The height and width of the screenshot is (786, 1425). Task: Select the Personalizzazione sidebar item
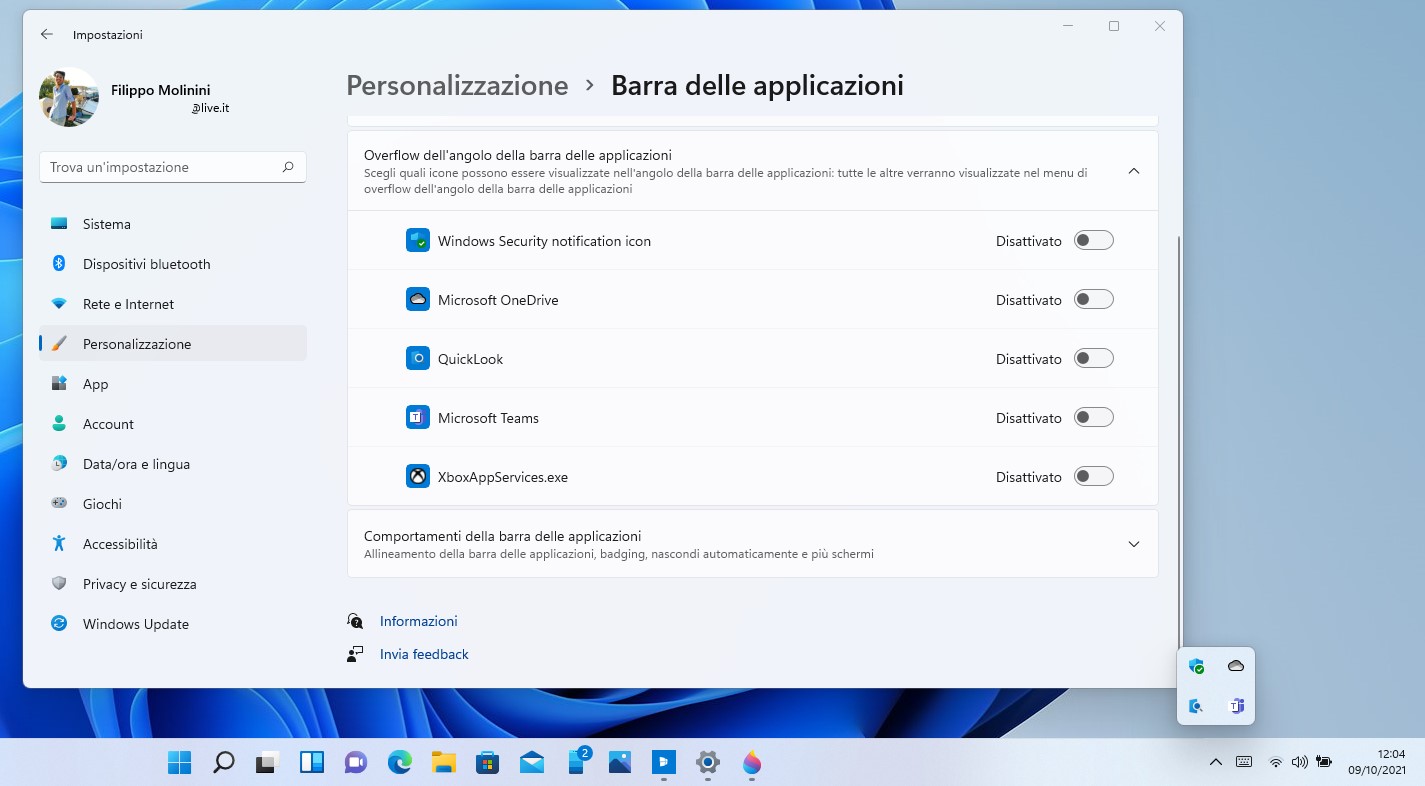173,344
